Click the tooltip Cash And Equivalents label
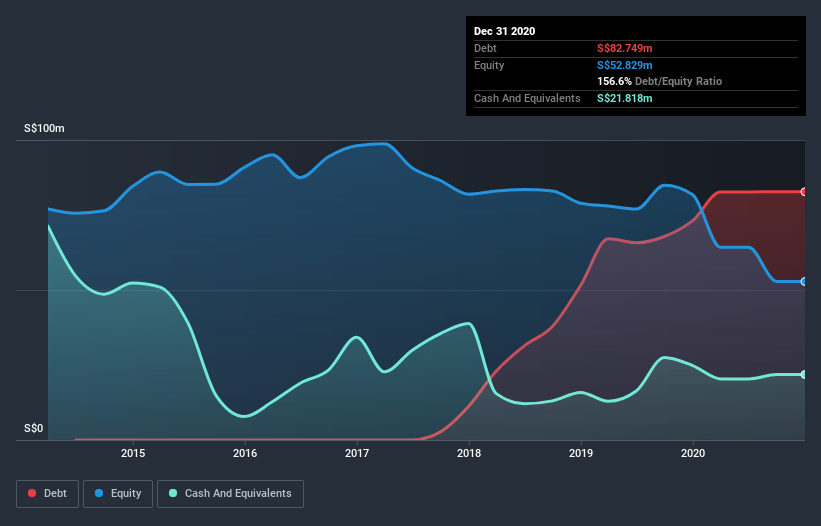The image size is (821, 526). 527,98
